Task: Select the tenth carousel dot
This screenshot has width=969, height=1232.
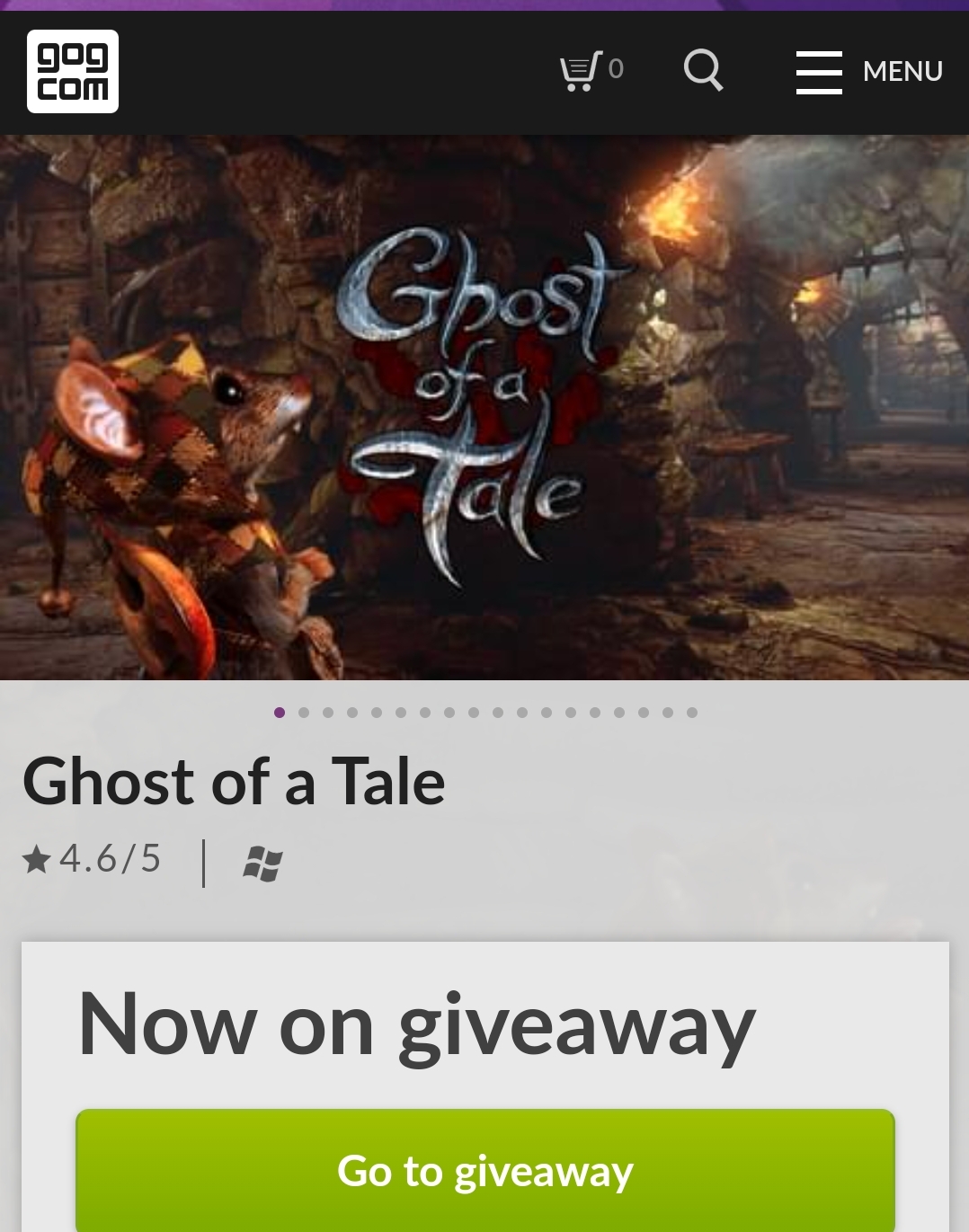Action: 498,713
